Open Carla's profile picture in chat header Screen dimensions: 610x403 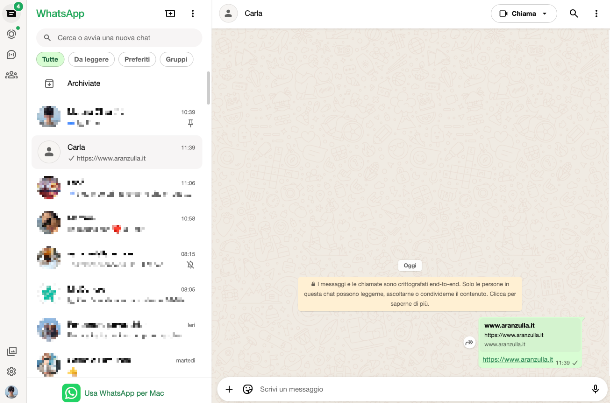point(228,14)
